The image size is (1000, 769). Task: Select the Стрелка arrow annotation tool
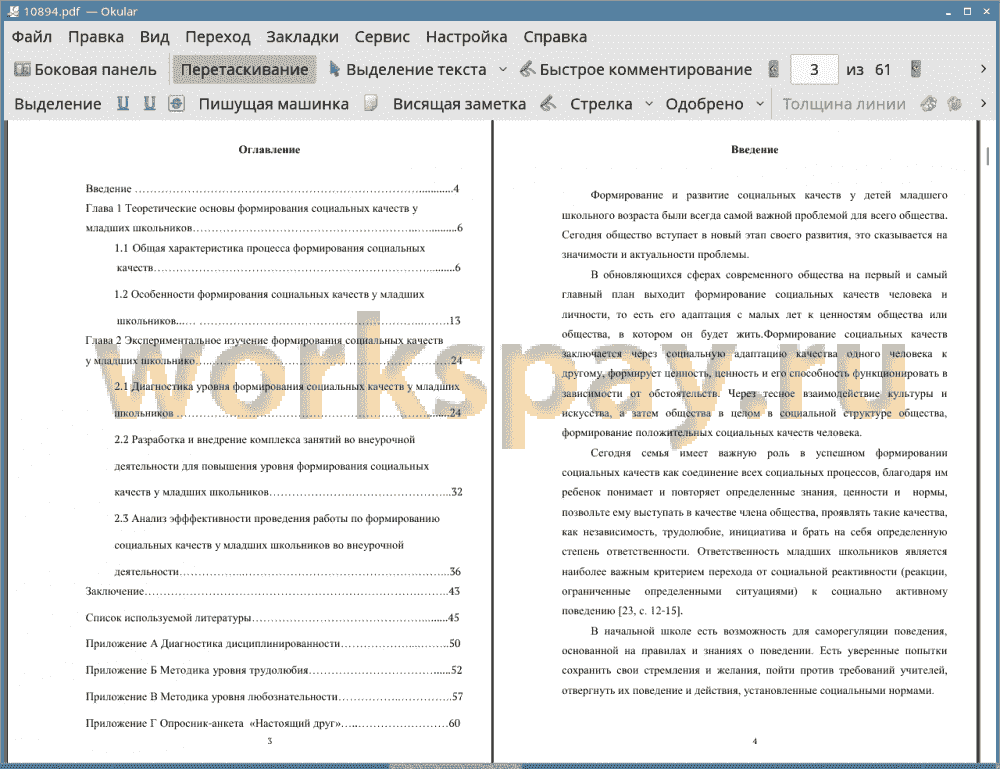pos(601,104)
